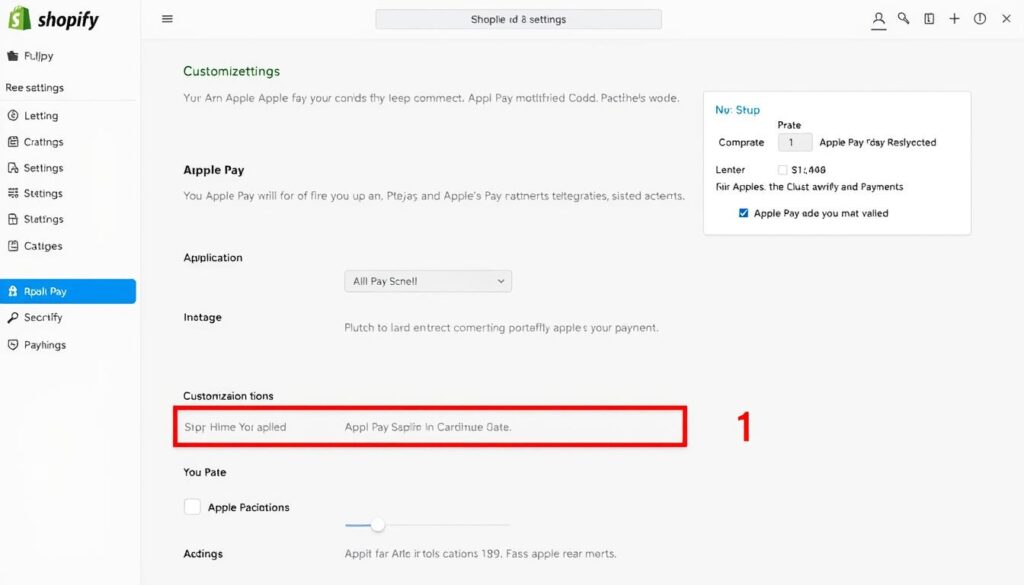The width and height of the screenshot is (1024, 585).
Task: Go to 'Payhings' sidebar item
Action: click(x=45, y=345)
